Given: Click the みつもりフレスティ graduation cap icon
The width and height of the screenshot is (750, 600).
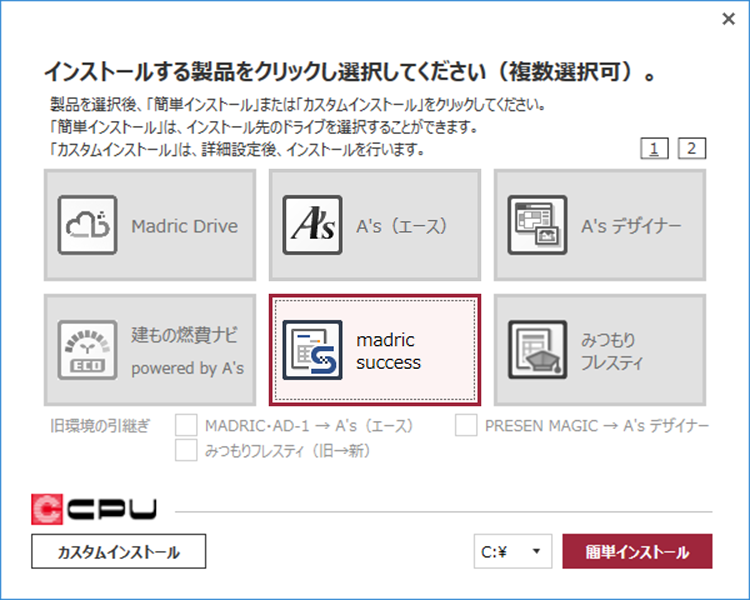Looking at the screenshot, I should [x=538, y=350].
